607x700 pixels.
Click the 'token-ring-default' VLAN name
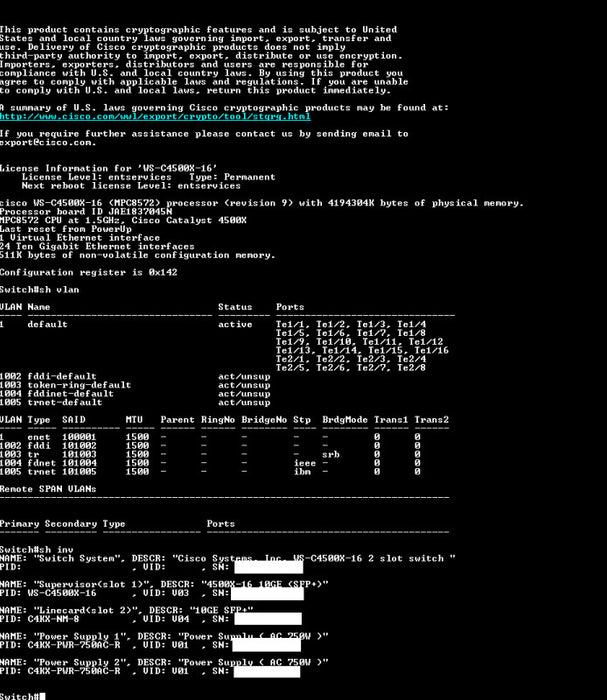(x=79, y=385)
